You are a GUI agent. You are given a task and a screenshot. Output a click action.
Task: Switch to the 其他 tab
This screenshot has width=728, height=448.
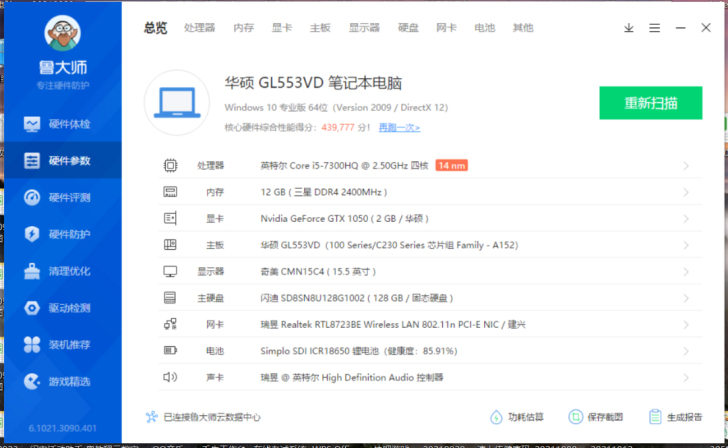coord(523,28)
